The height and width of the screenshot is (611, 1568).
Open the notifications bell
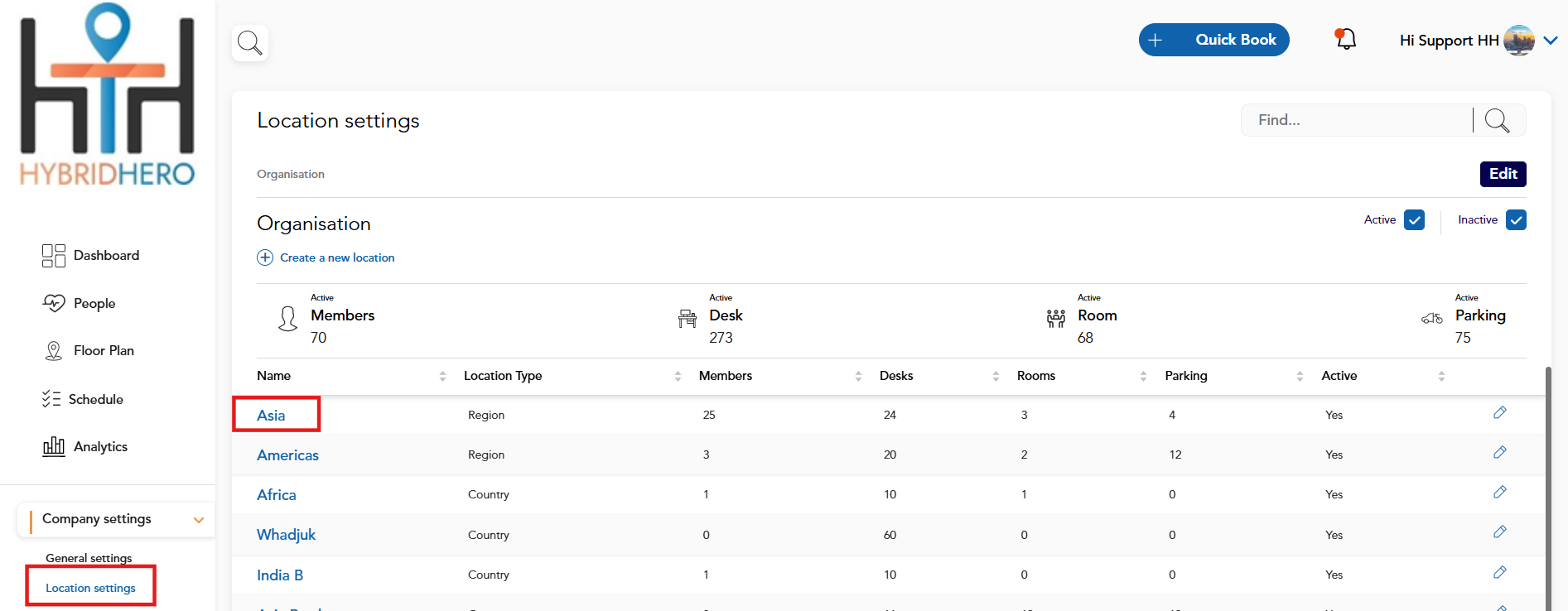click(1345, 39)
